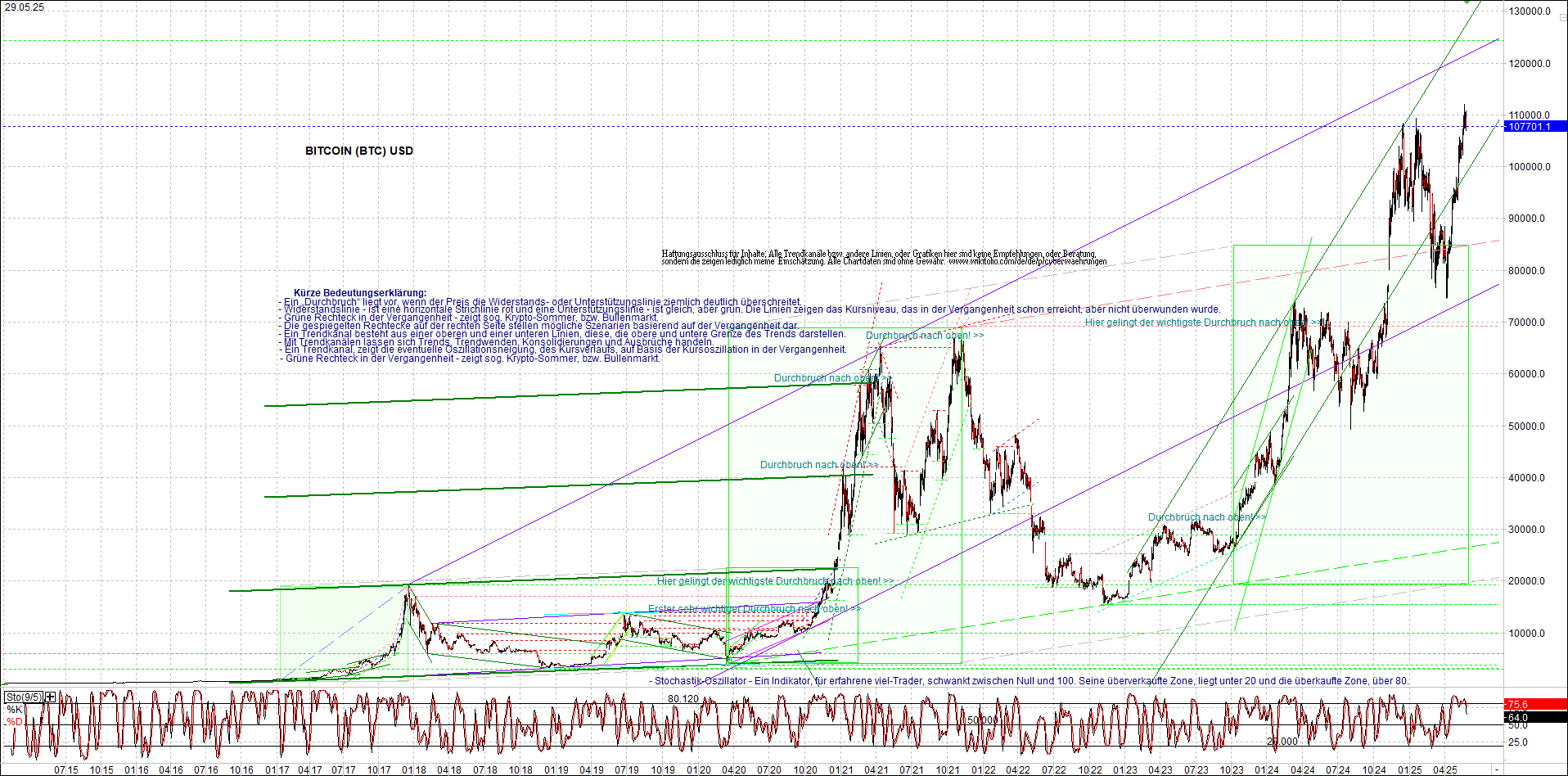This screenshot has height=776, width=1568.
Task: Click the 90000.0 price axis label
Action: (1527, 219)
